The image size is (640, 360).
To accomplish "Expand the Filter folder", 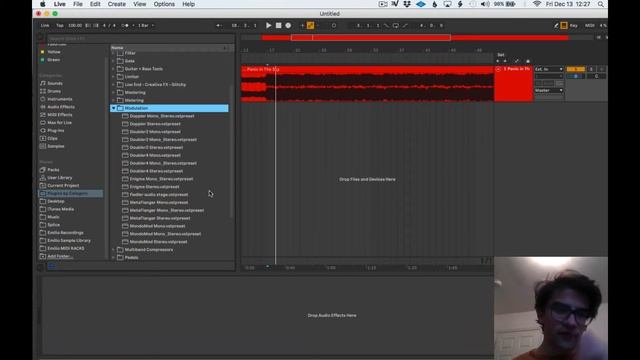I will pyautogui.click(x=113, y=53).
